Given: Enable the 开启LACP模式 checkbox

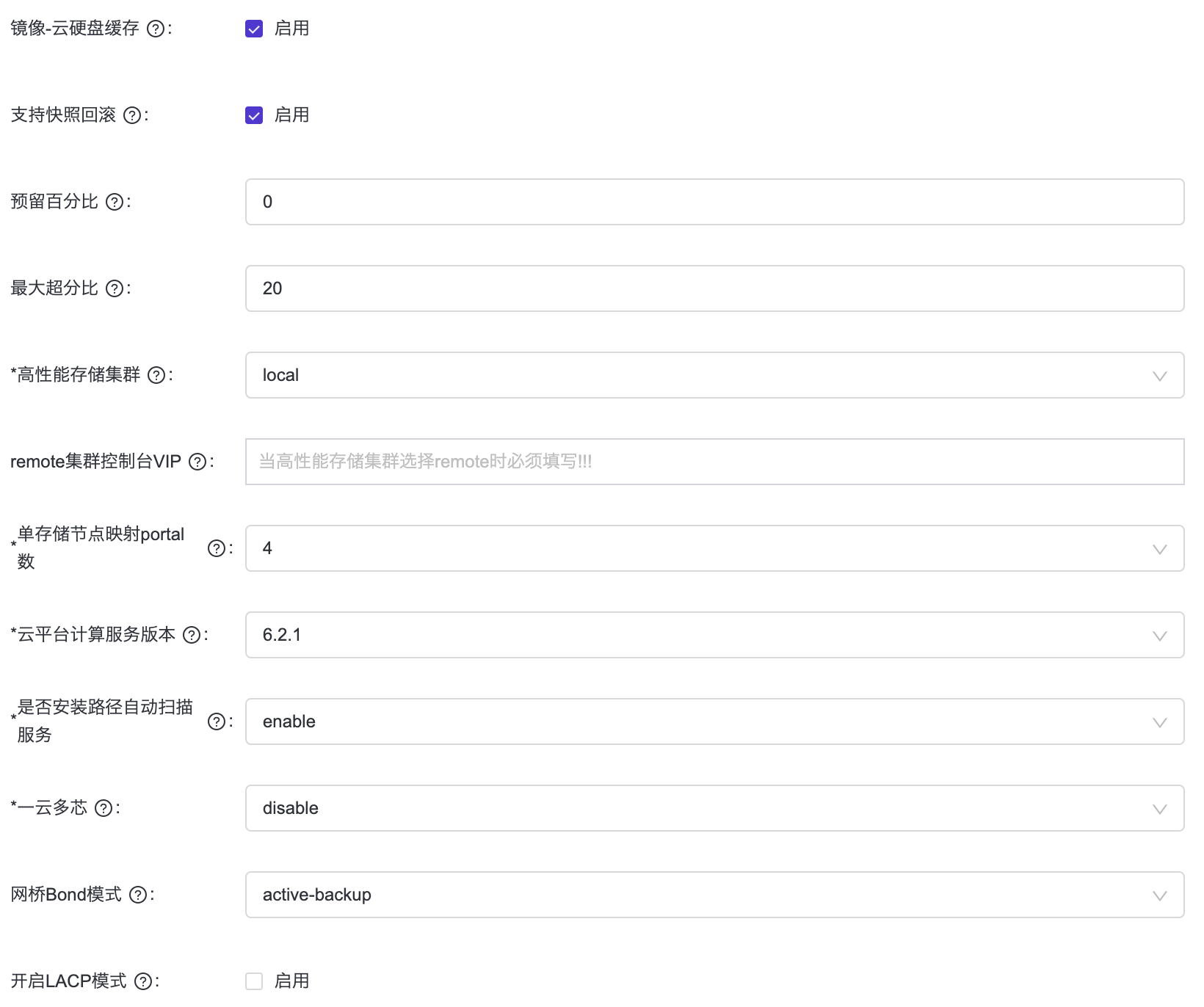Looking at the screenshot, I should click(254, 981).
